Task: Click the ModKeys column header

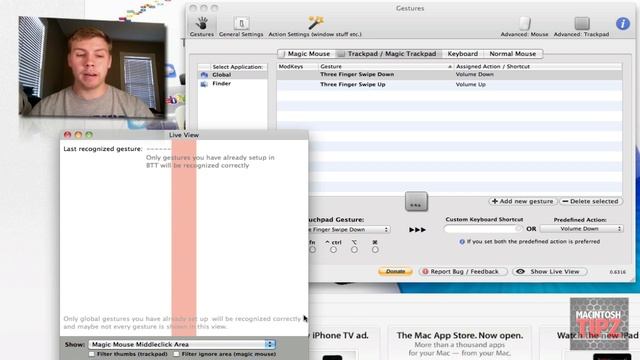Action: pyautogui.click(x=298, y=66)
